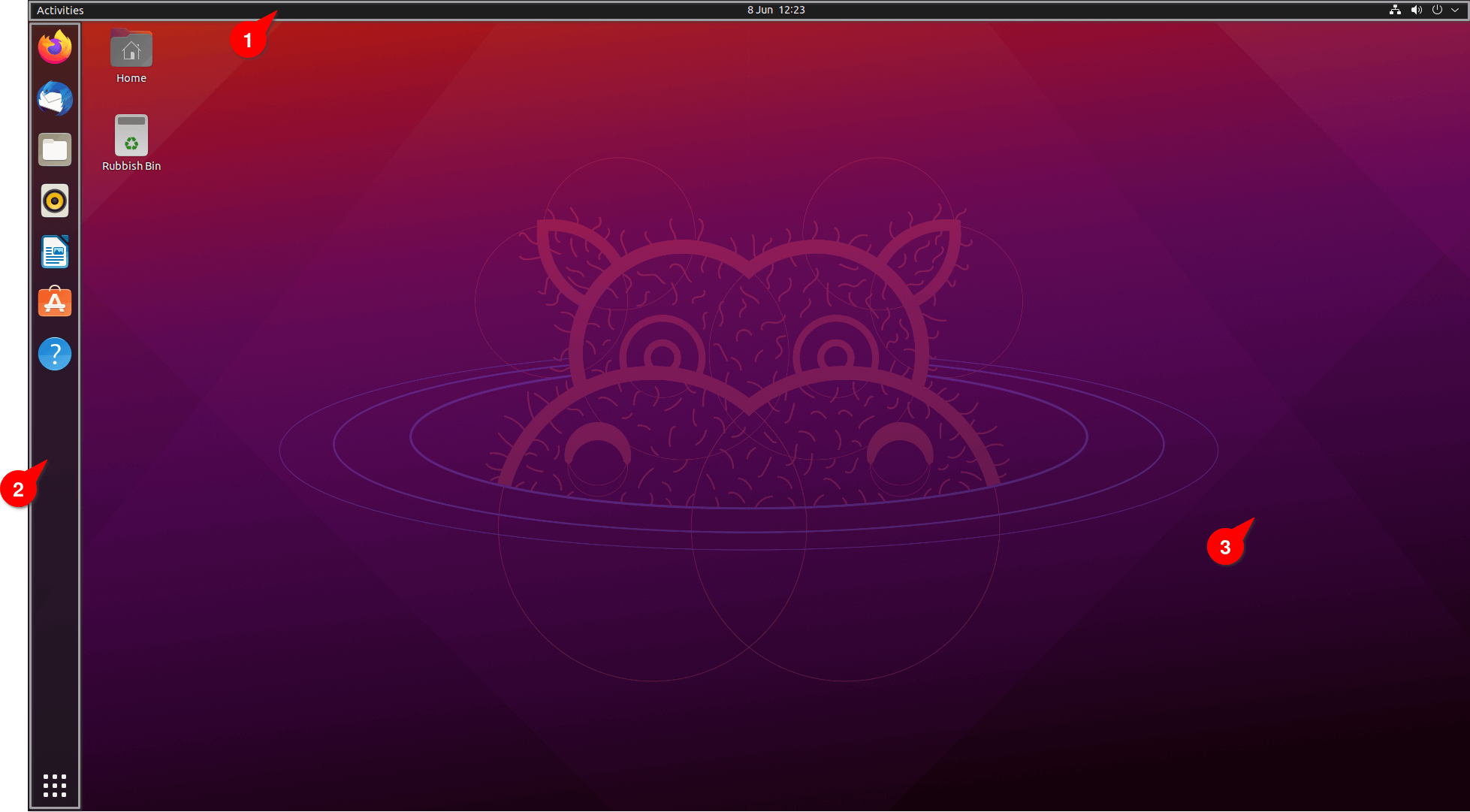
Task: Click the Activities overview button
Action: click(x=60, y=9)
